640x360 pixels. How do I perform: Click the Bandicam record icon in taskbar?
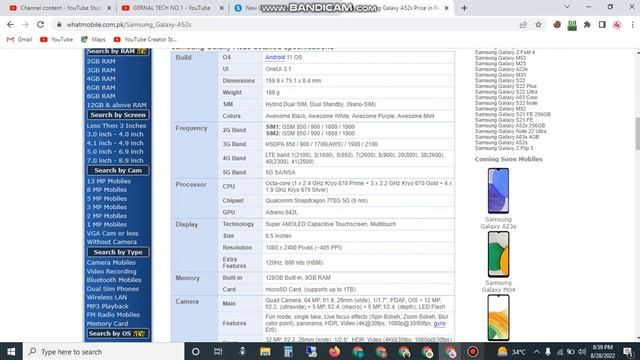(x=473, y=351)
